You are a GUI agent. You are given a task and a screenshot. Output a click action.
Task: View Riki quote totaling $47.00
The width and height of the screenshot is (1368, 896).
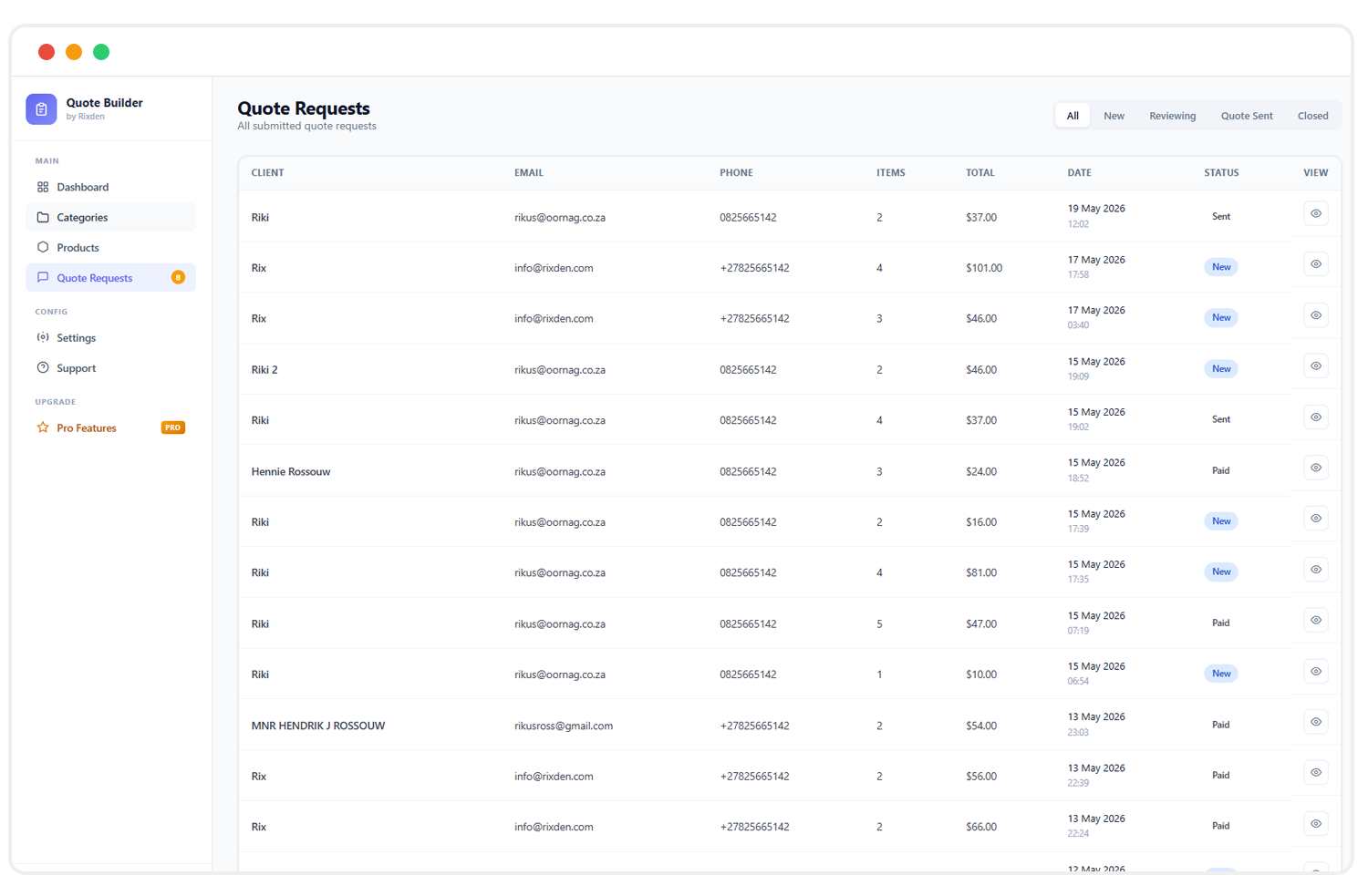pyautogui.click(x=1315, y=620)
